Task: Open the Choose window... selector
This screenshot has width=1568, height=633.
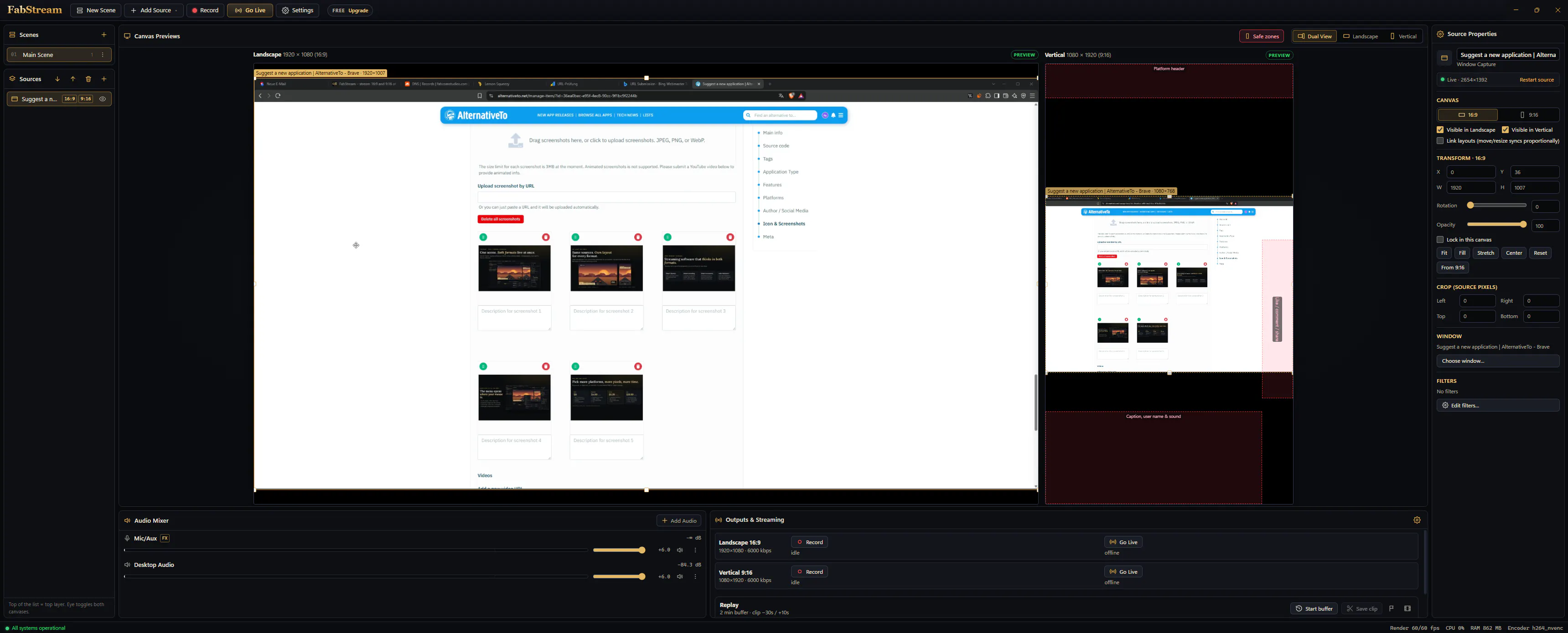Action: tap(1498, 361)
